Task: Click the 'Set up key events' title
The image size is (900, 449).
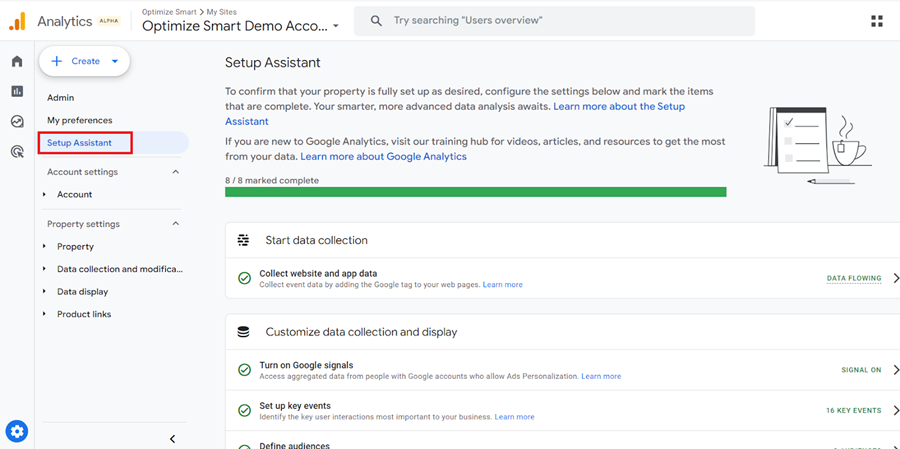Action: click(295, 406)
